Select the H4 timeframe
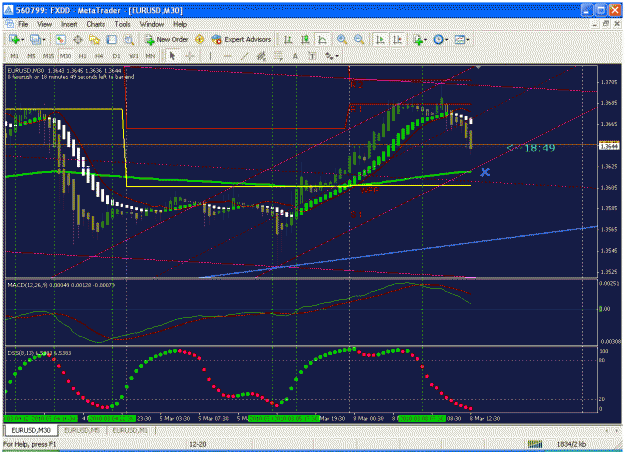Viewport: 625px width, 452px height. 99,56
